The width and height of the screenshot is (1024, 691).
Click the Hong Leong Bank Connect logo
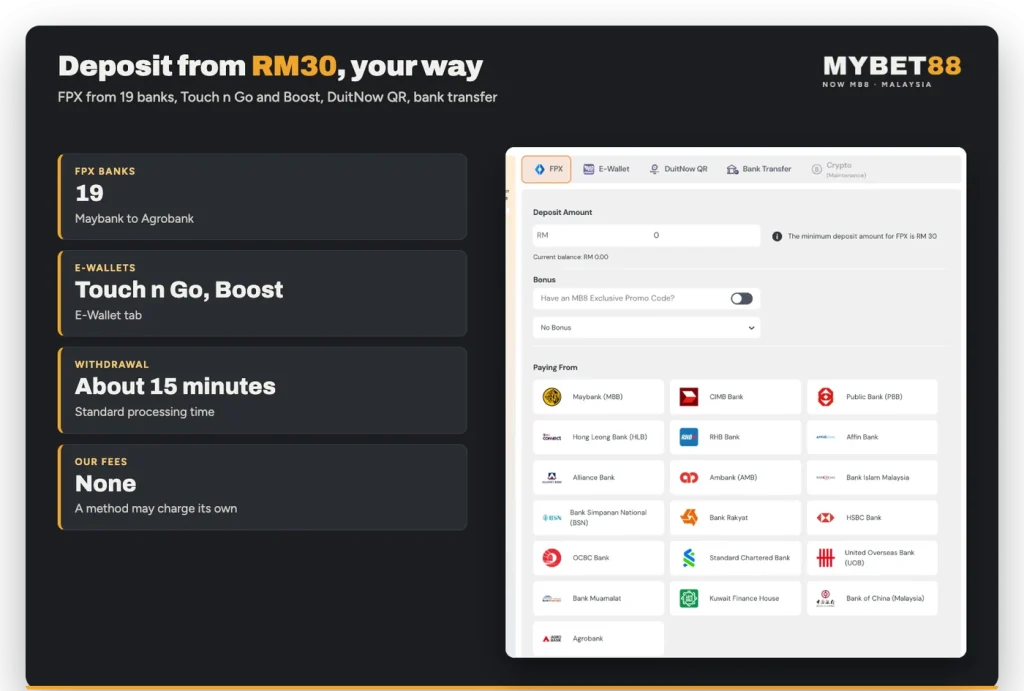(x=552, y=437)
